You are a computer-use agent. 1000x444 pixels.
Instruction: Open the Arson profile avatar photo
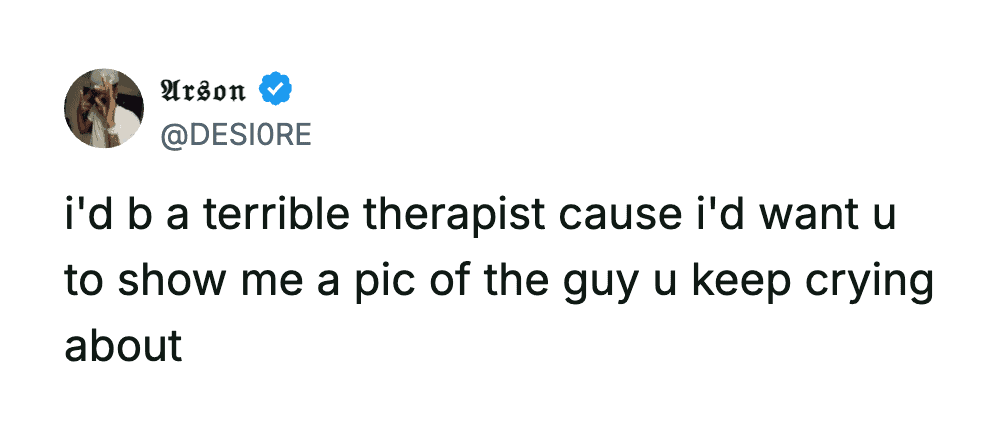point(104,110)
